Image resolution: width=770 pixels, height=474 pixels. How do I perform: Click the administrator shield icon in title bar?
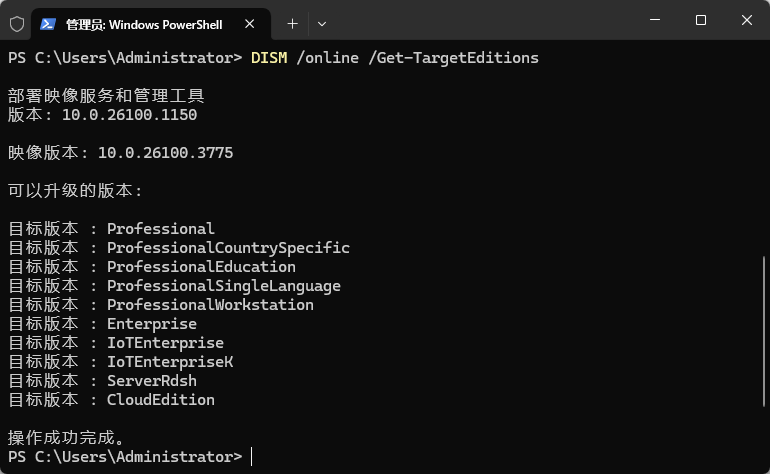(x=16, y=23)
